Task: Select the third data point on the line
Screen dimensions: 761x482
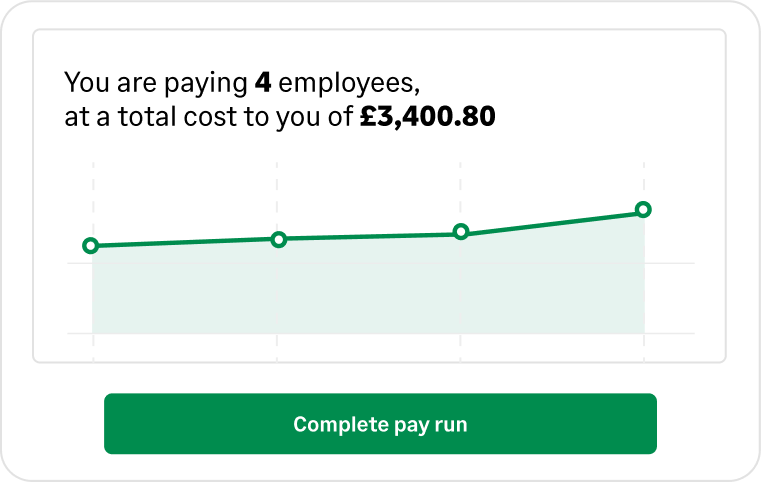Action: pyautogui.click(x=461, y=232)
